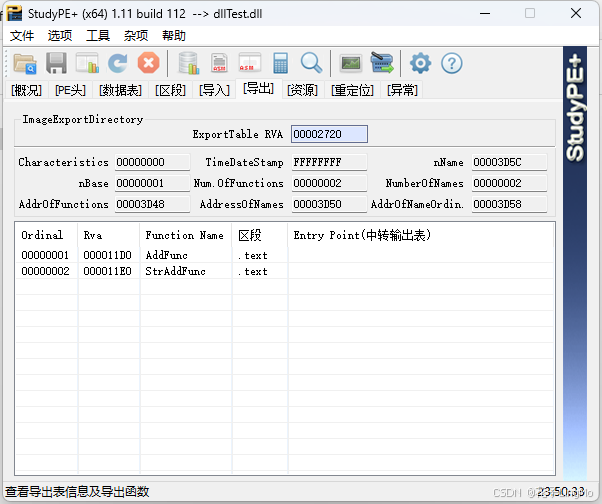Click the nName field 00003D5C
The image size is (602, 504).
pos(509,162)
